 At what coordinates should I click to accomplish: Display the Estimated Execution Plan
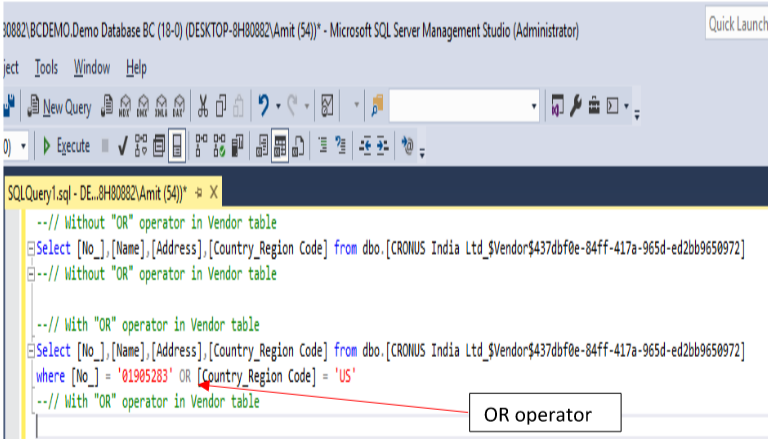point(141,146)
